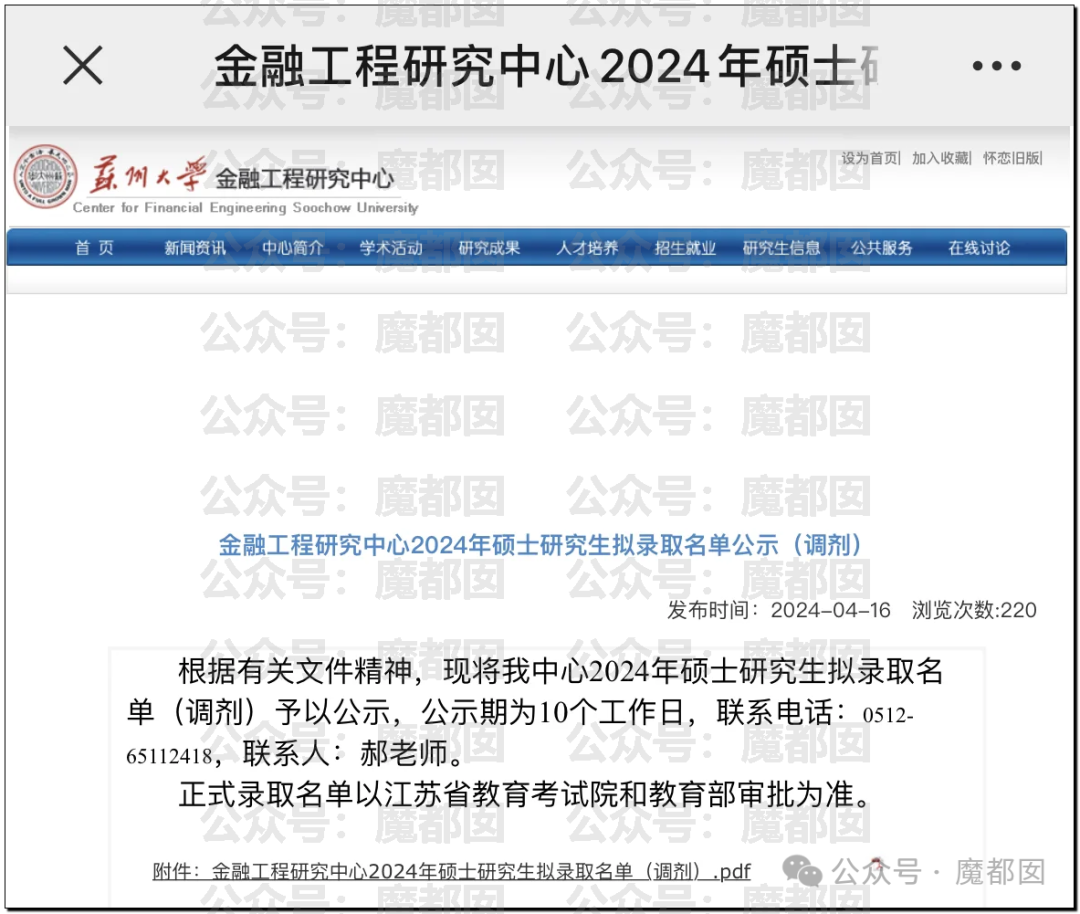The width and height of the screenshot is (1080, 914).
Task: Open 招生就业 menu item
Action: click(685, 248)
